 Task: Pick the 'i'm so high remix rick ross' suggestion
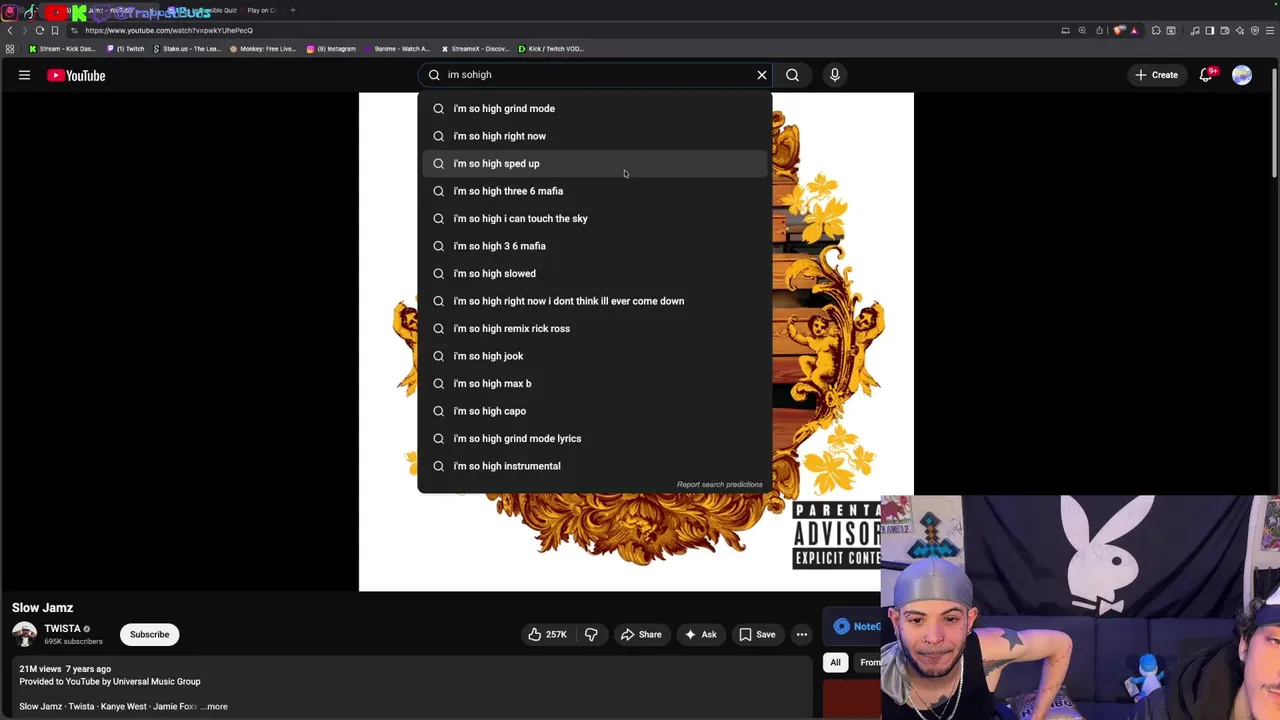[595, 328]
